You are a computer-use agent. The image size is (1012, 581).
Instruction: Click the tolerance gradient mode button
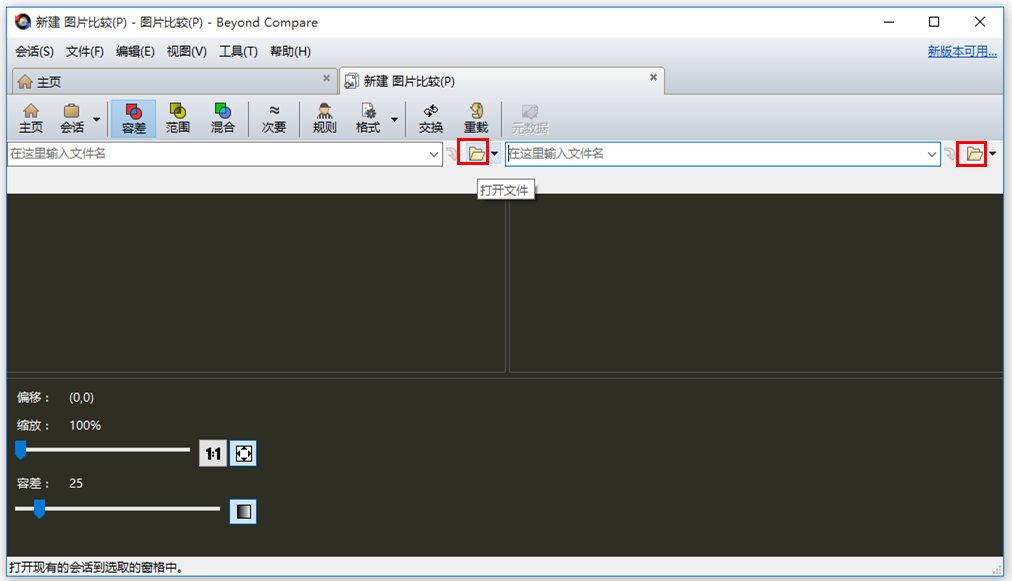(x=243, y=512)
